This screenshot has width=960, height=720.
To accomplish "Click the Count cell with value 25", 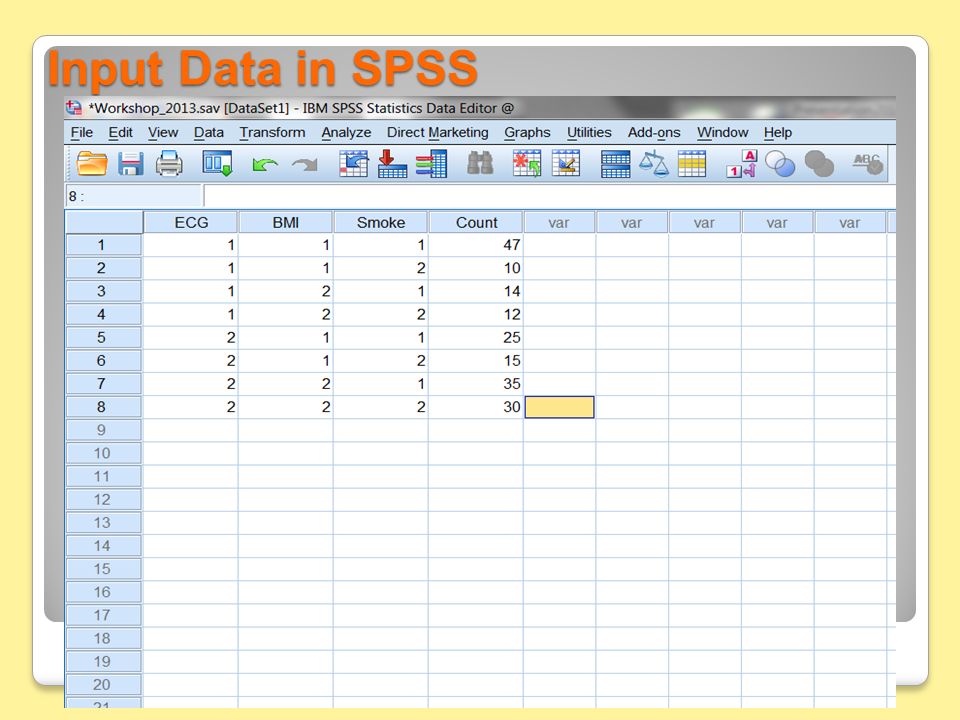I will click(476, 337).
